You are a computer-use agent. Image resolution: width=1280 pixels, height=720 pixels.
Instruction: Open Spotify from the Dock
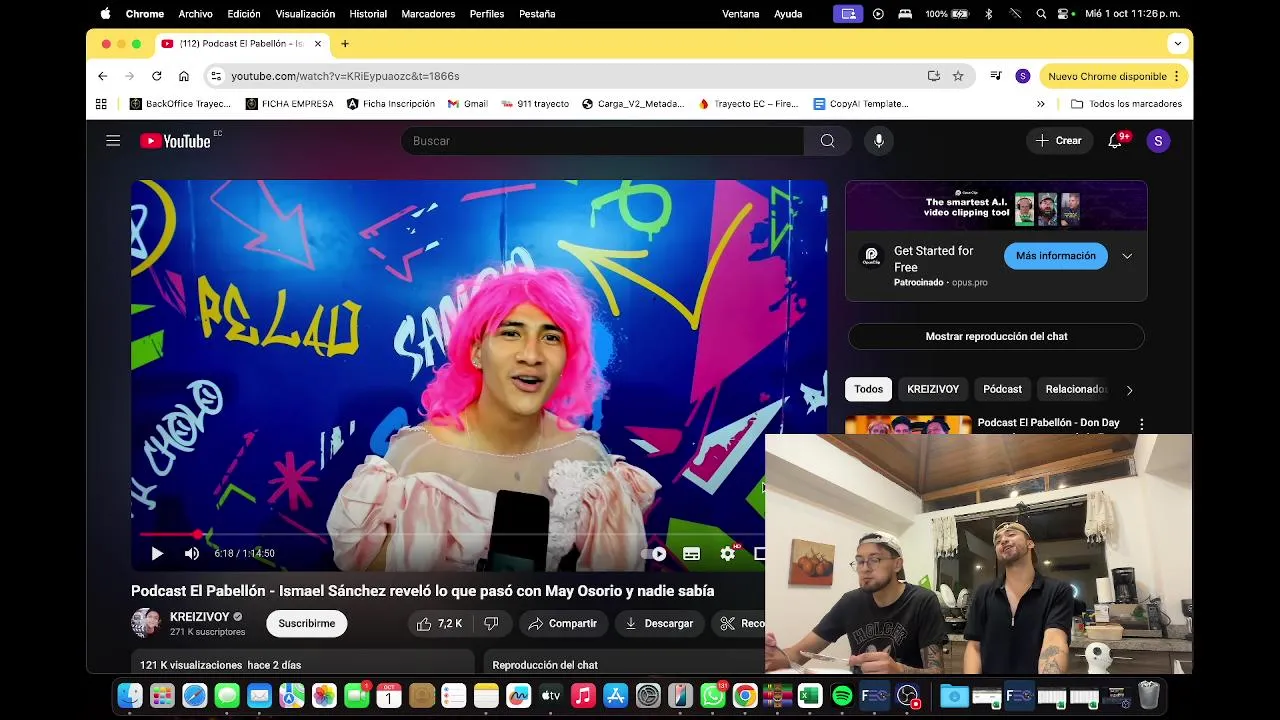click(842, 695)
